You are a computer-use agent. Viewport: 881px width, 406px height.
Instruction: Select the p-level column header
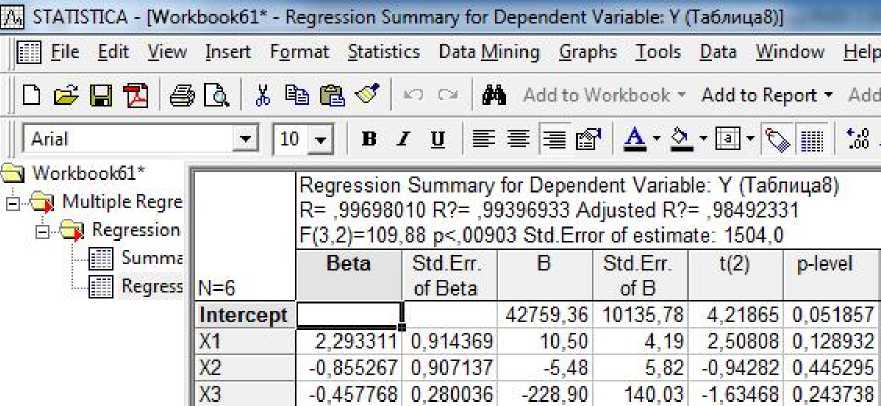point(831,275)
